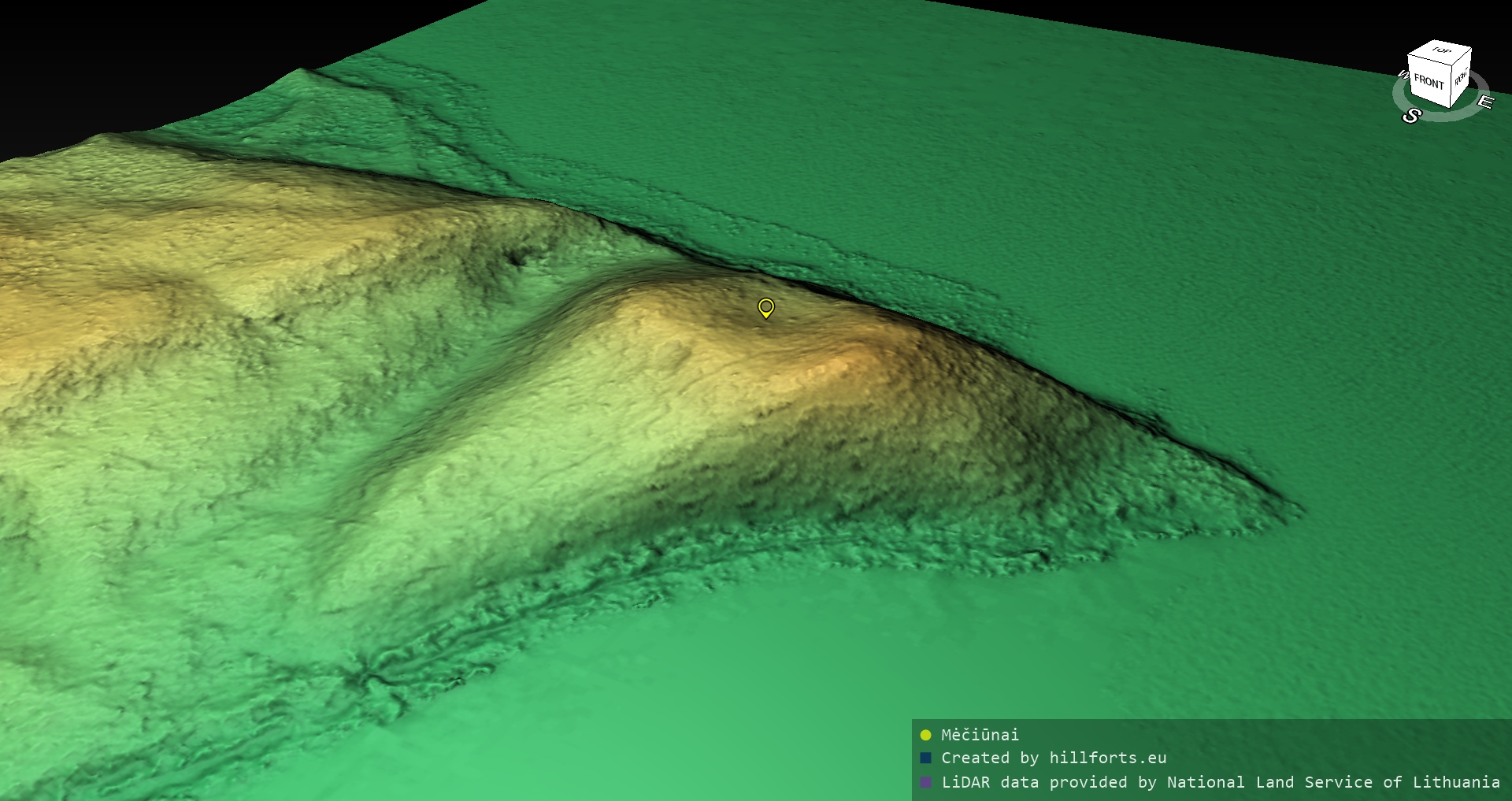Open the 'Created by hillforts.eu' link

coord(1054,758)
